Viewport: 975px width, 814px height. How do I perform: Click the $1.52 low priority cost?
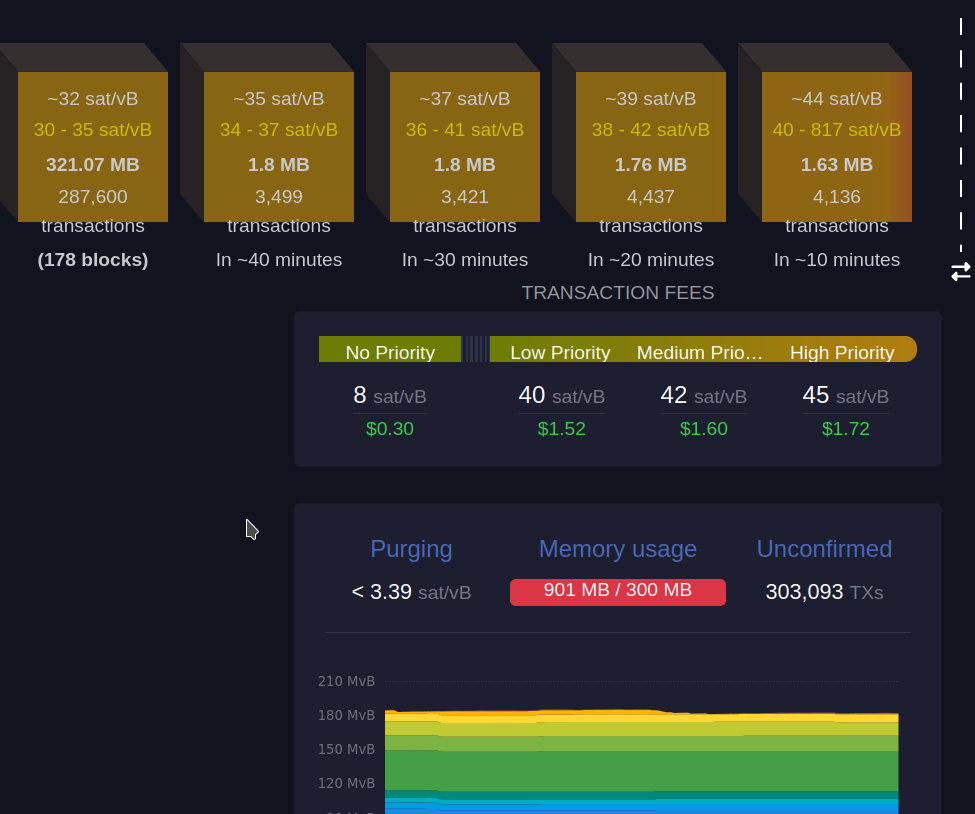tap(561, 429)
